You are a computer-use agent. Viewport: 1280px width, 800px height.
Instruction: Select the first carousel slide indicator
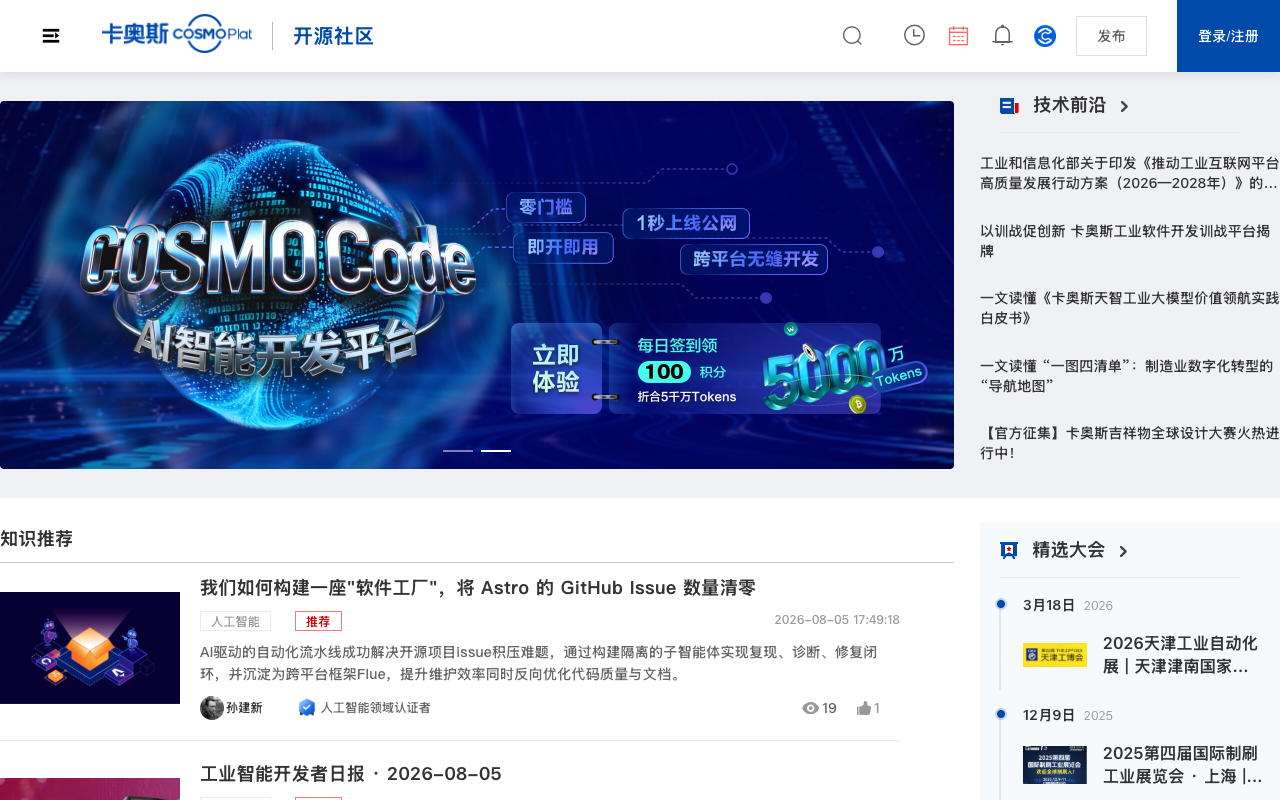point(458,451)
